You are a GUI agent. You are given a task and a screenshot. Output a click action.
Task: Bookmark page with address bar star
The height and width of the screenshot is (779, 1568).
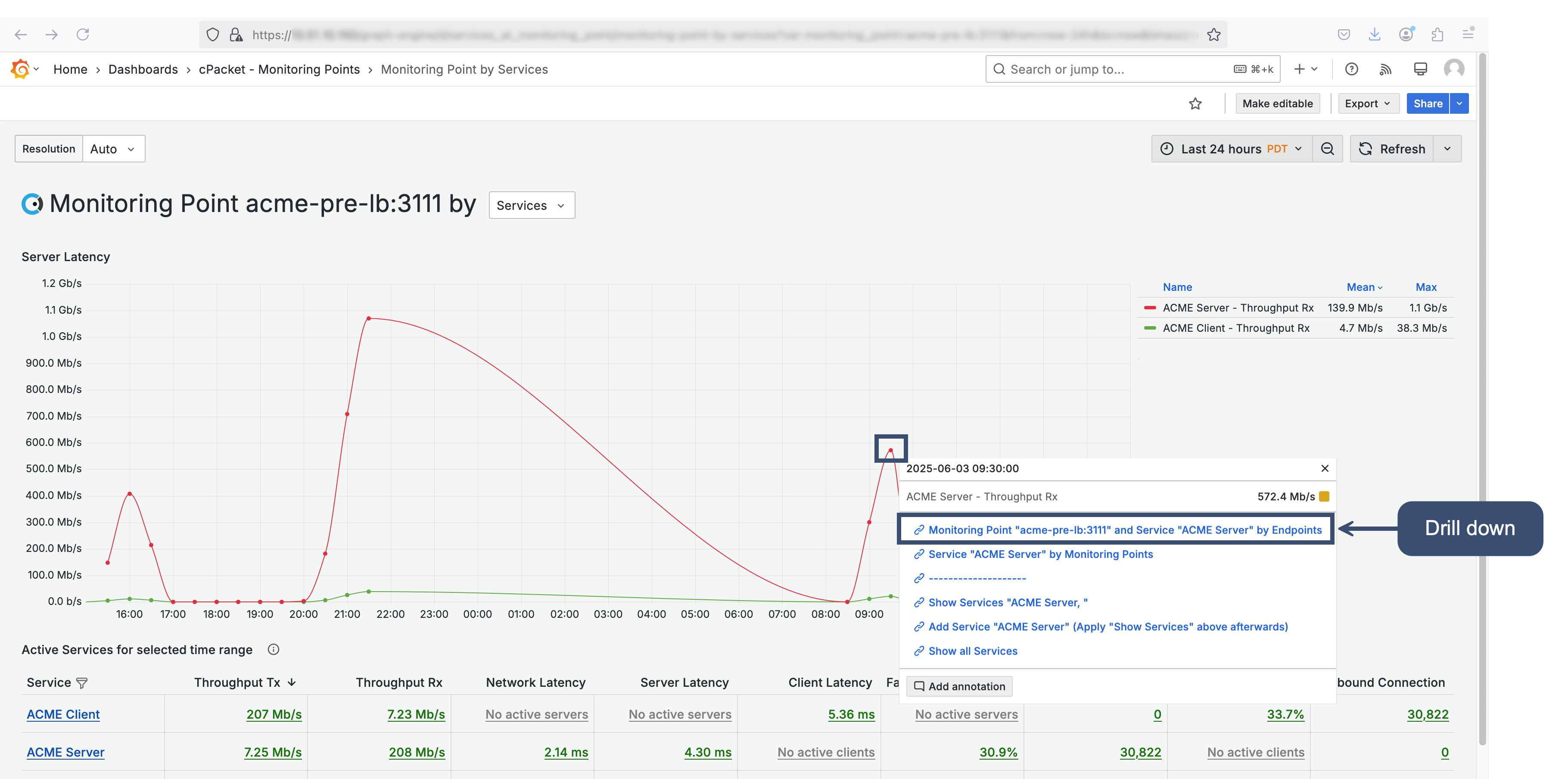pyautogui.click(x=1214, y=35)
